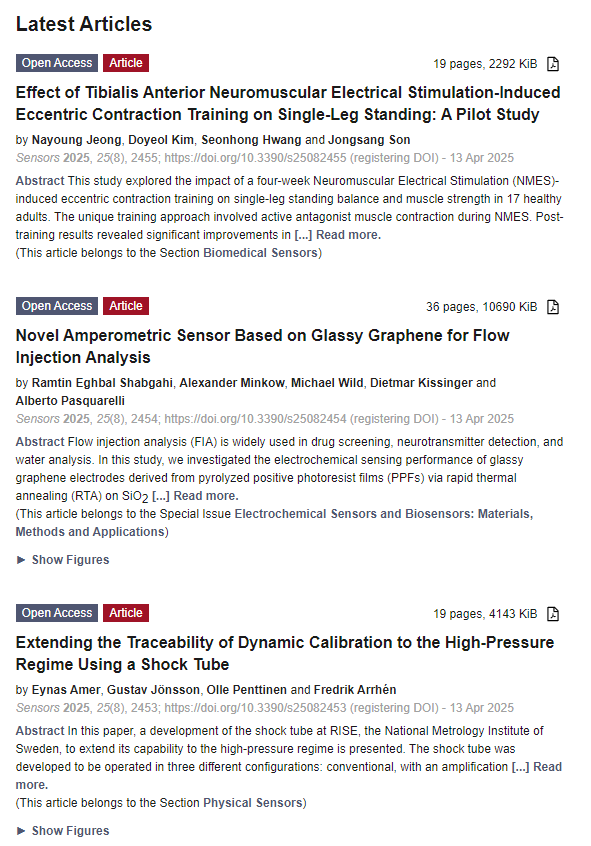Open Novel Amperometric Sensor article title

click(x=262, y=346)
